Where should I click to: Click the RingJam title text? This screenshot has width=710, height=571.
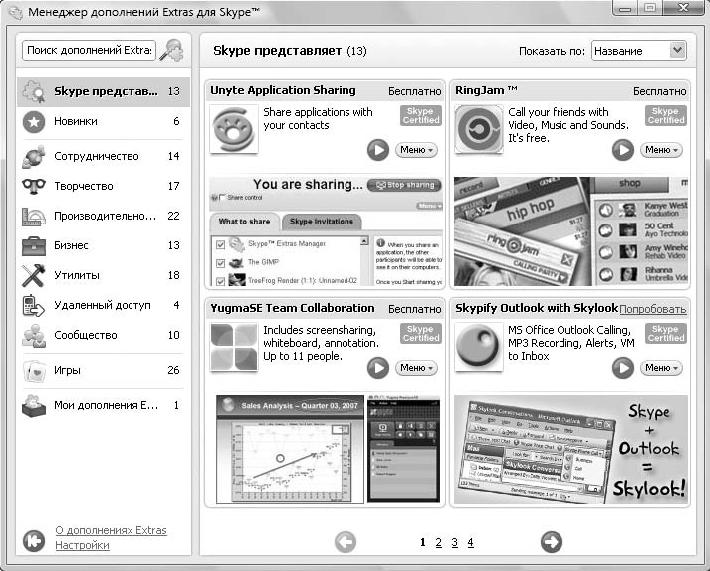486,90
